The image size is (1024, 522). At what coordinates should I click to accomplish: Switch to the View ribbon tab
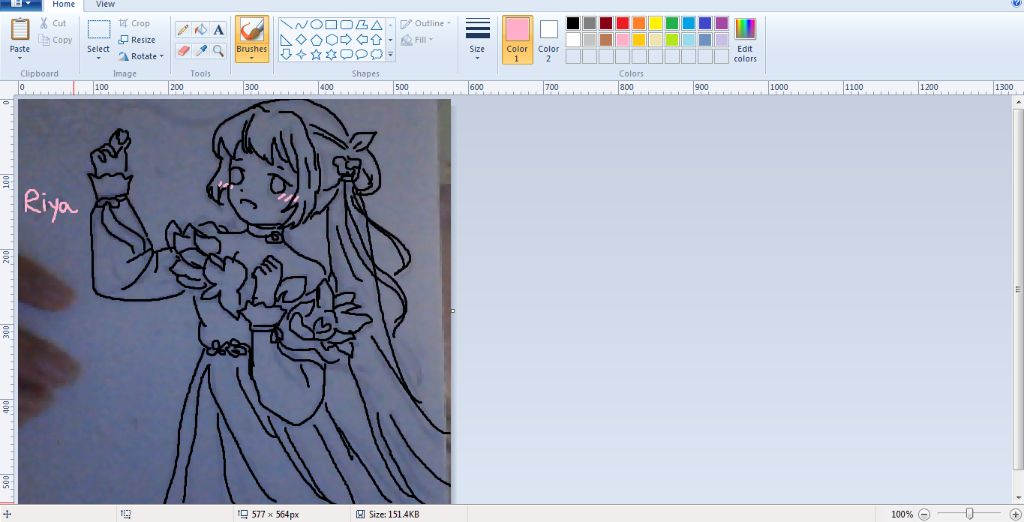coord(105,5)
